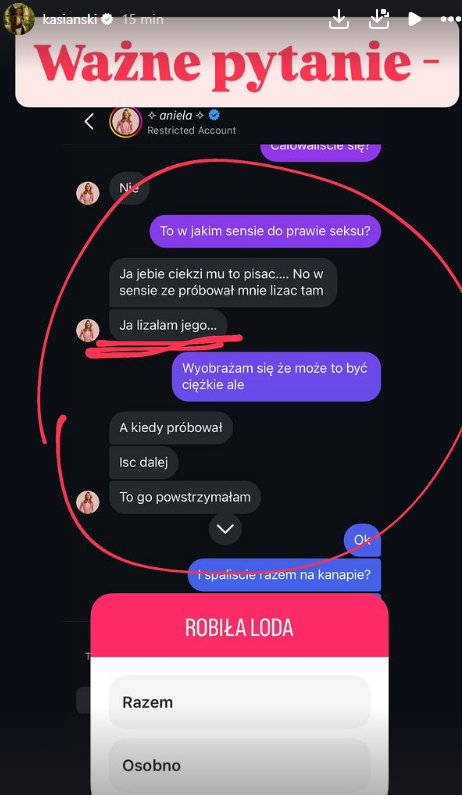
Task: Click the avatar beside the Nie message
Action: (x=88, y=193)
